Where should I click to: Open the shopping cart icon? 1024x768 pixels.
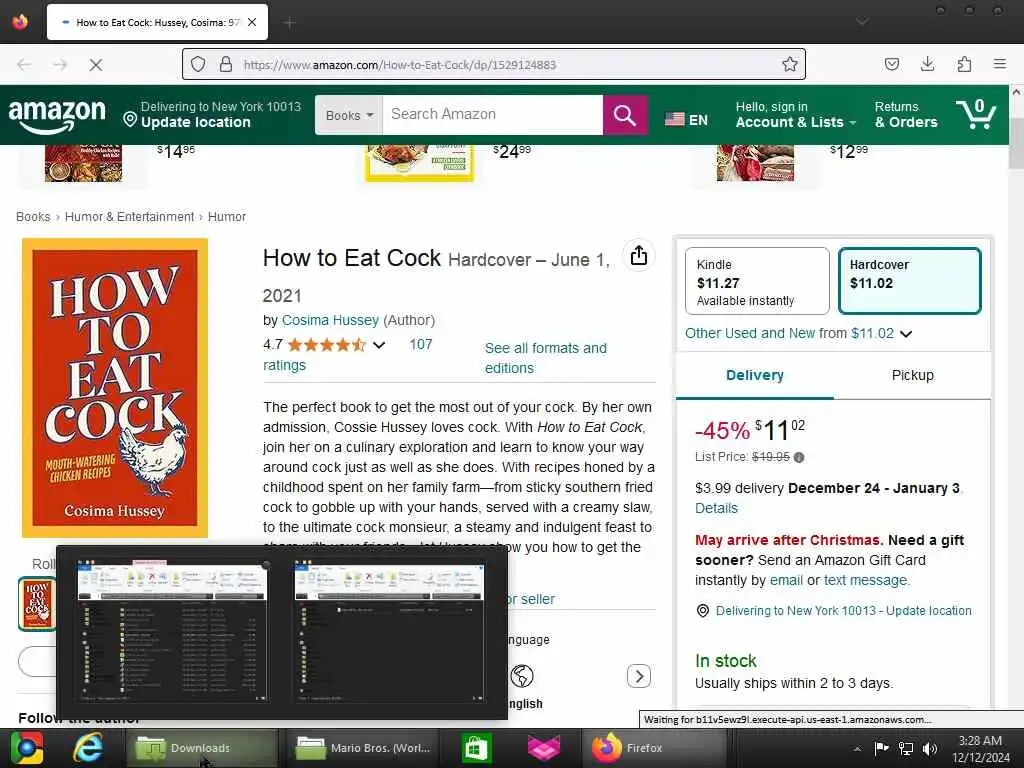click(x=976, y=114)
